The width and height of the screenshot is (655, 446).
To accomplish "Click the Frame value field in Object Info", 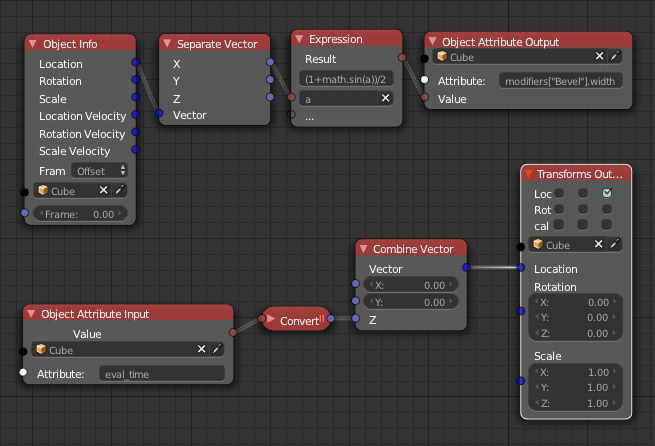I will pyautogui.click(x=80, y=214).
